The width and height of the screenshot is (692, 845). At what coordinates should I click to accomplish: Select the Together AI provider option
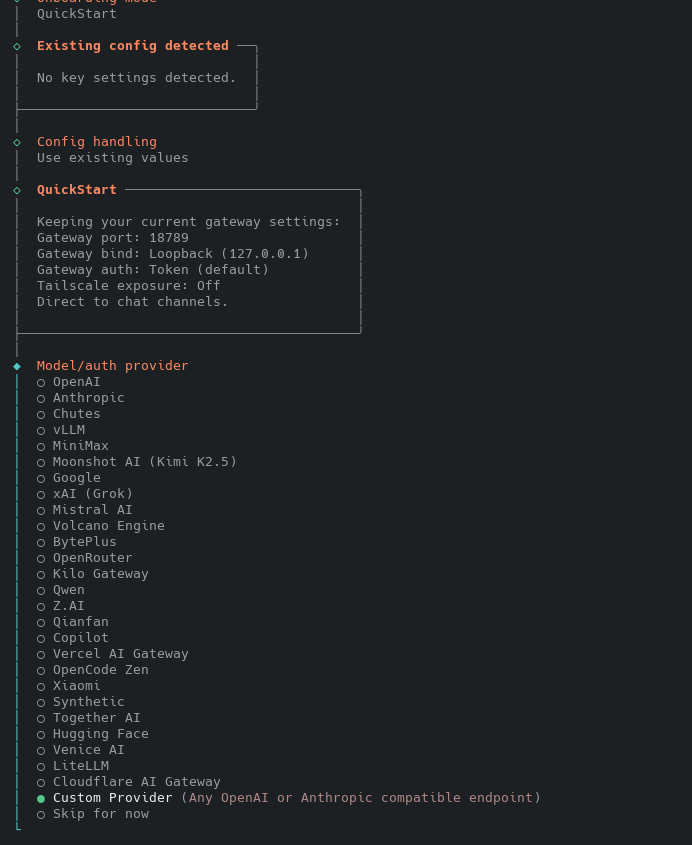click(96, 718)
